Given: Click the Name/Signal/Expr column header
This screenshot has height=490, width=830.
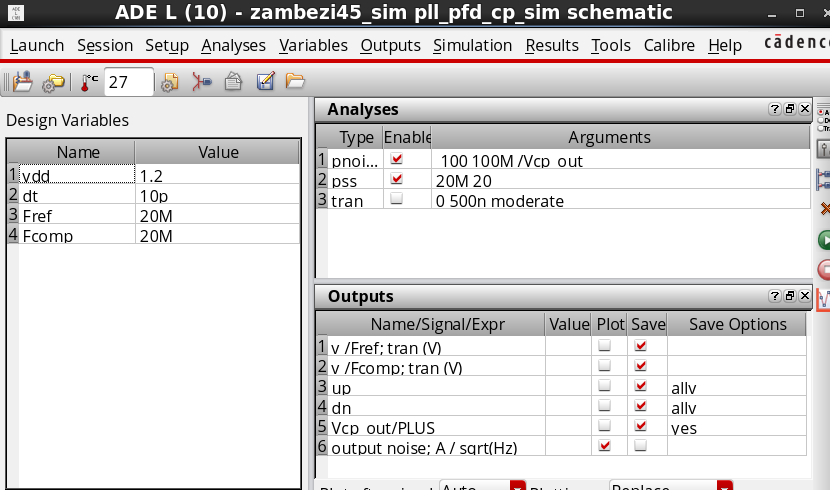Looking at the screenshot, I should click(437, 324).
